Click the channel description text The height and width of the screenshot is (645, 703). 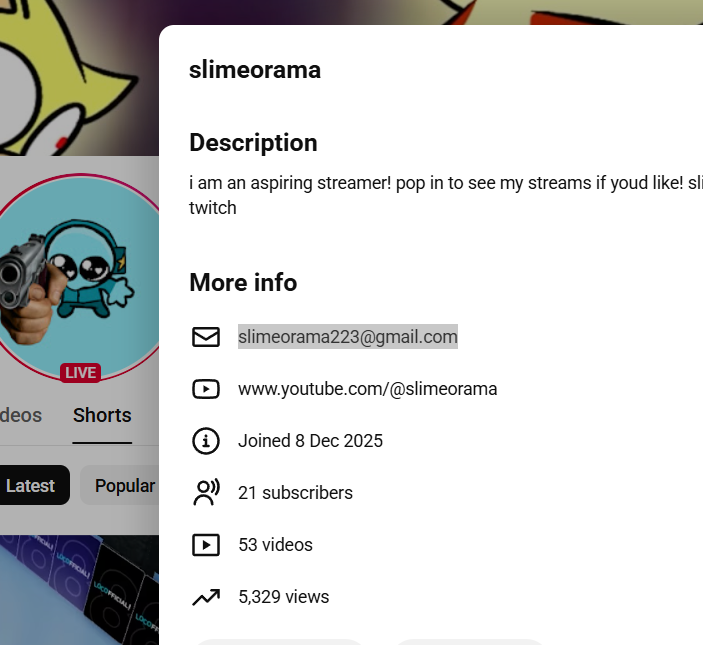click(446, 195)
